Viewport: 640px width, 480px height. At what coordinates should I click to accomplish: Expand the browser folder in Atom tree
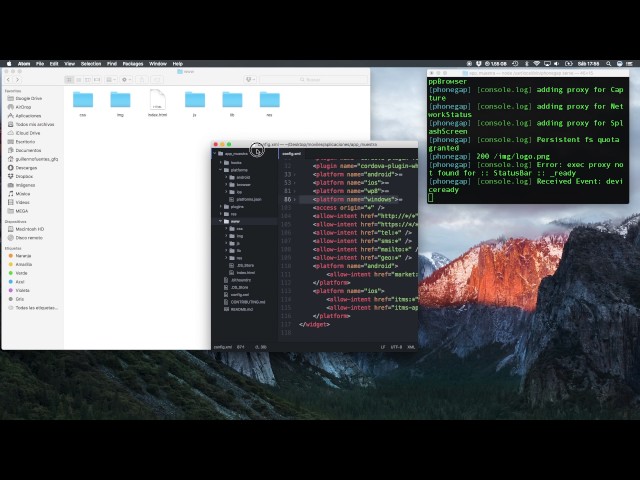coord(227,184)
